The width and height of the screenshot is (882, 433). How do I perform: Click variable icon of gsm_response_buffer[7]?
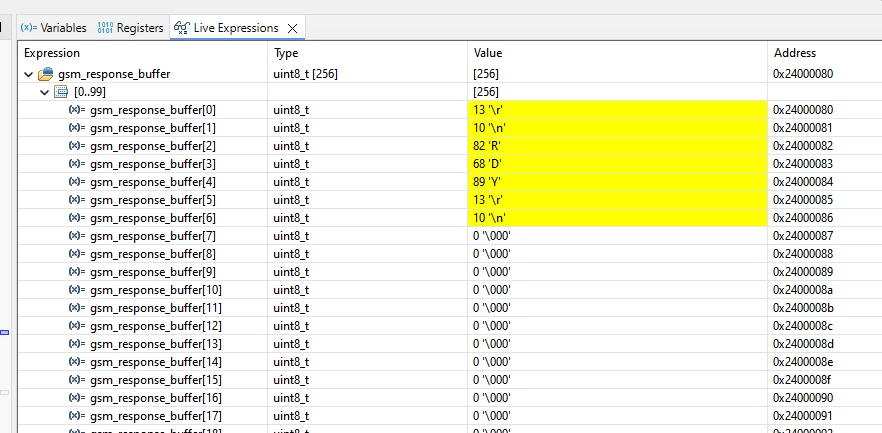pyautogui.click(x=77, y=236)
